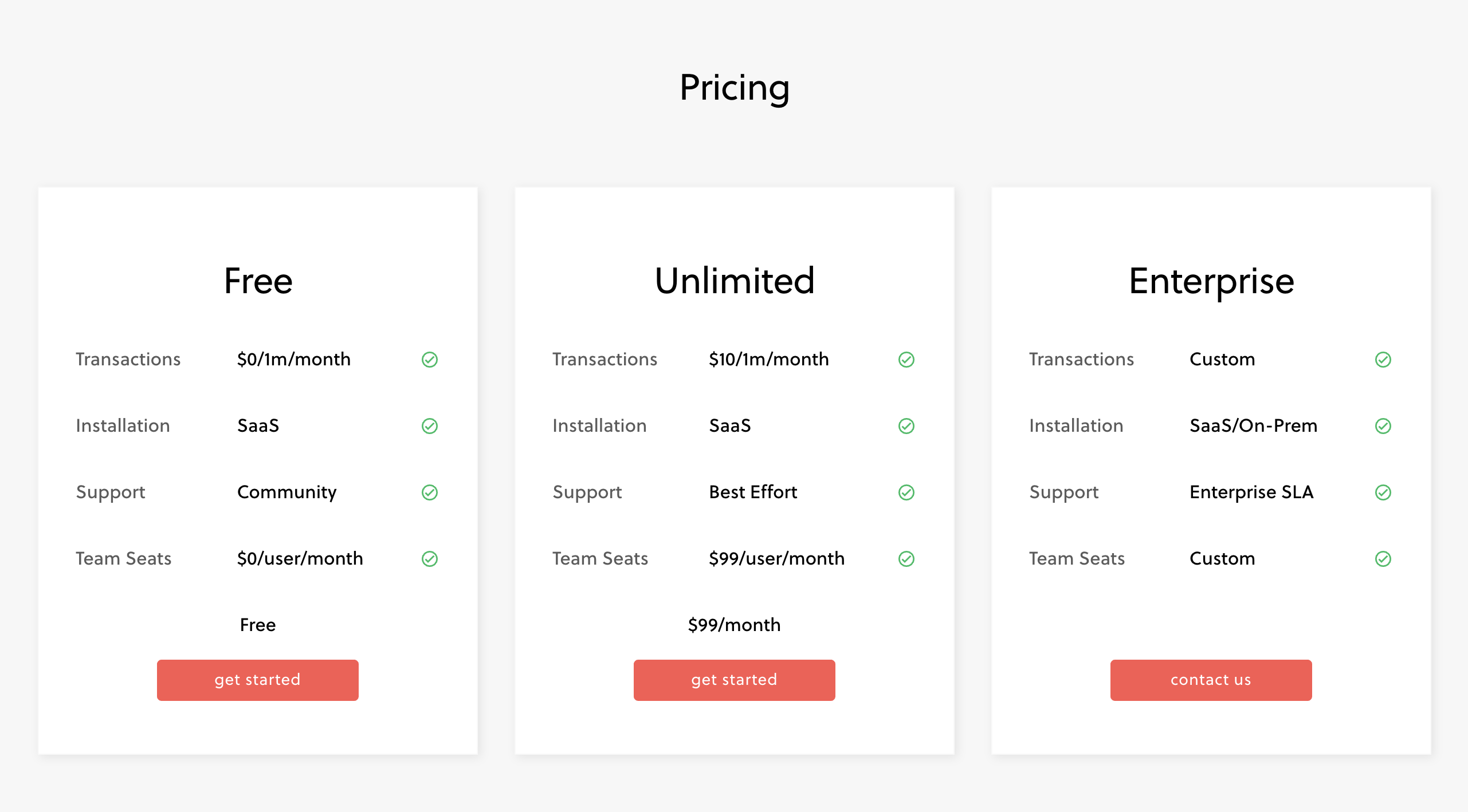Click get started on the Unlimited plan
Viewport: 1468px width, 812px height.
[x=734, y=680]
